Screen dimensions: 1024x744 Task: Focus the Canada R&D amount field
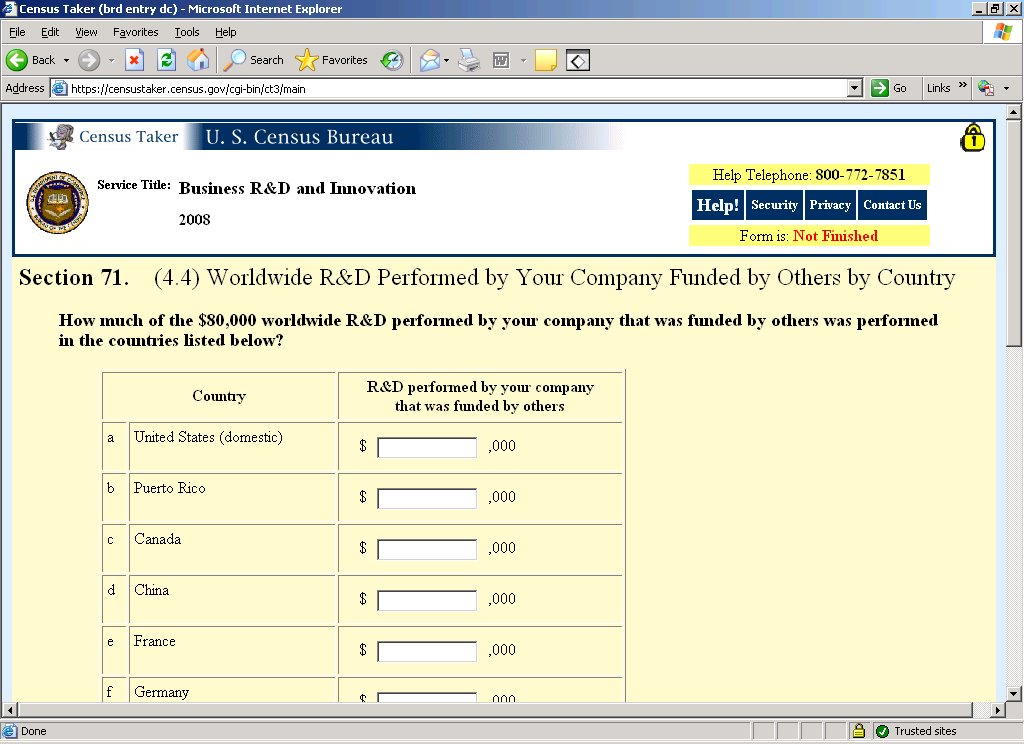click(427, 550)
